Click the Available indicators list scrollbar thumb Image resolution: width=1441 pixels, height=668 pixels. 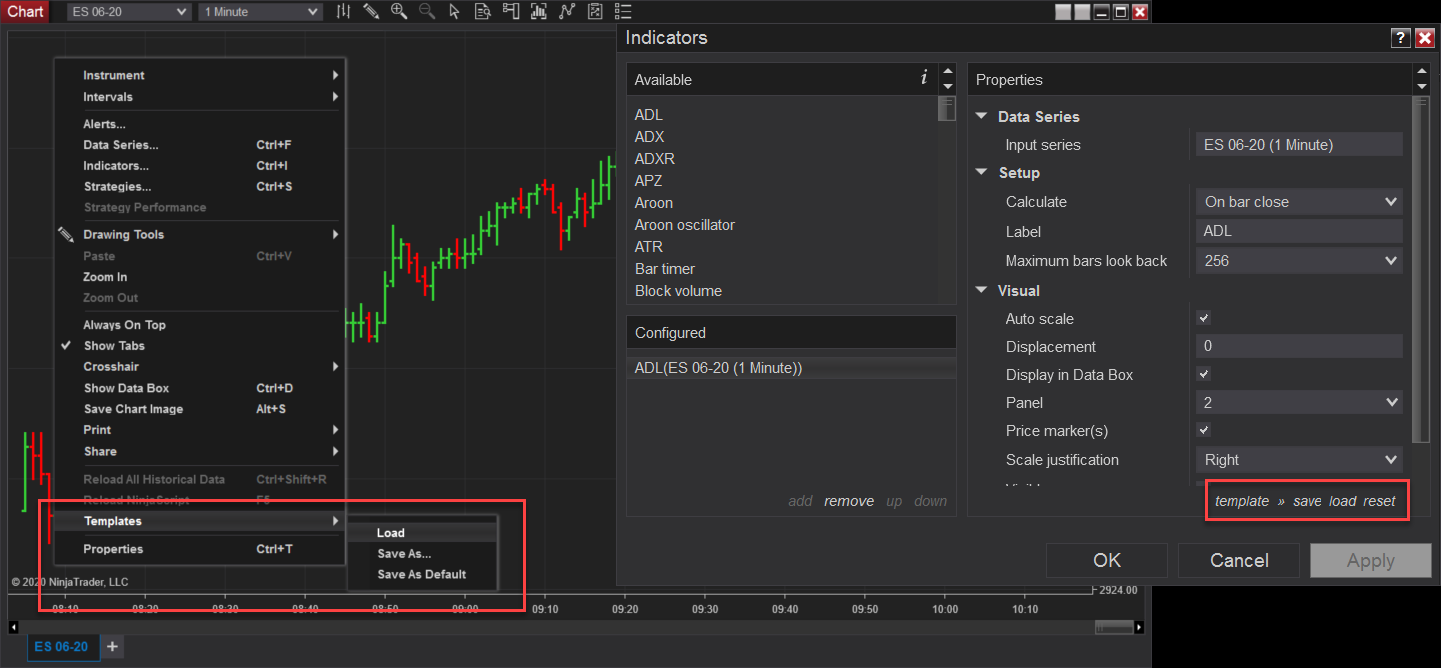pyautogui.click(x=946, y=109)
